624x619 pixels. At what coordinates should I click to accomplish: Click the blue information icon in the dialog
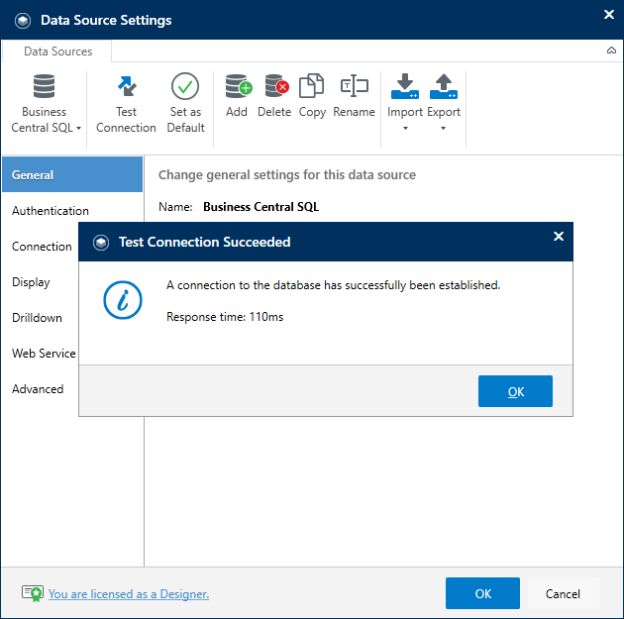point(123,300)
